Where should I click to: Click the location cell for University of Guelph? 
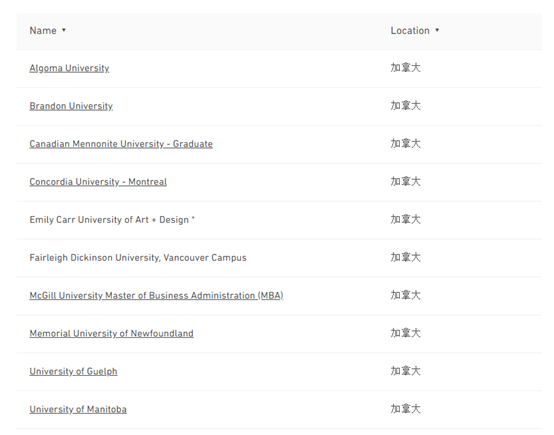click(x=405, y=371)
